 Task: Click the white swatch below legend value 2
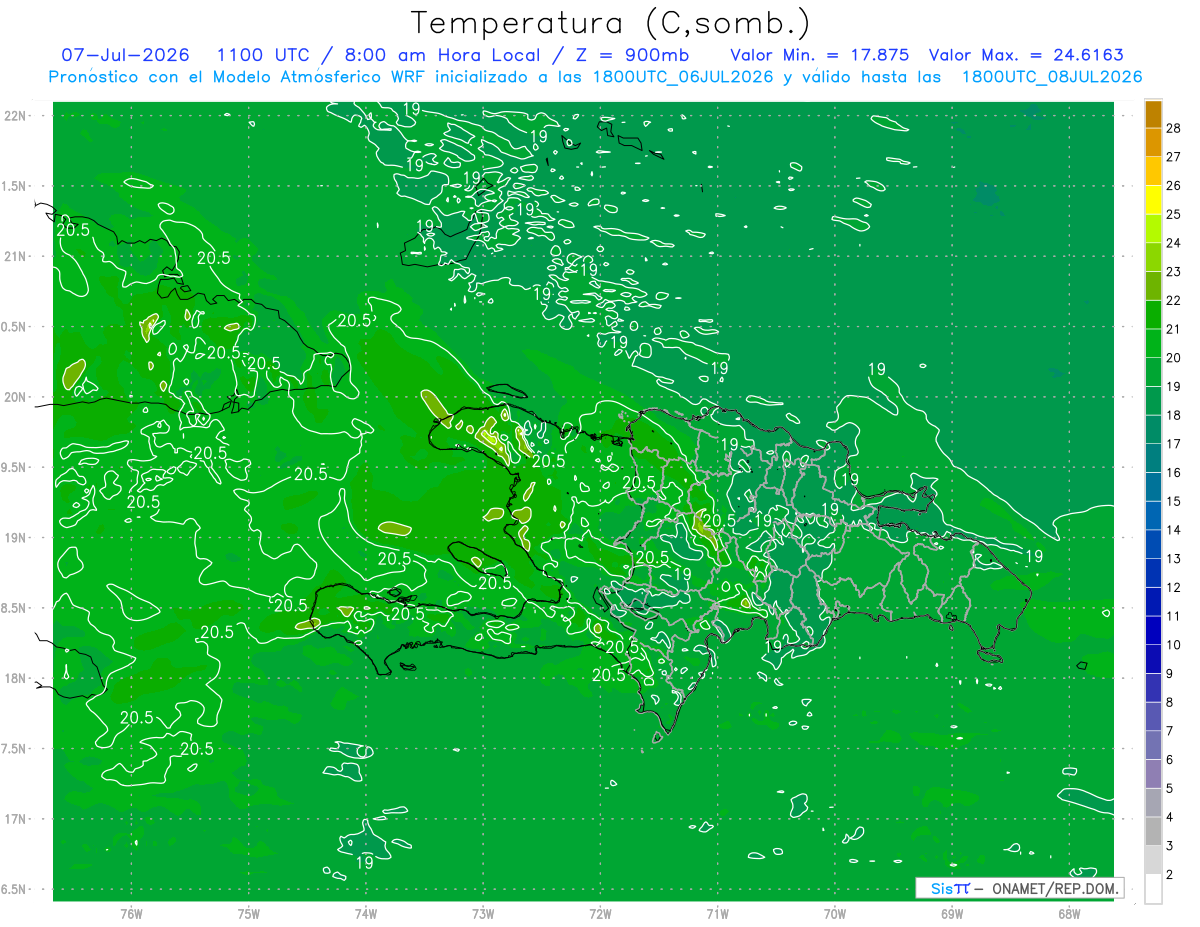[x=1153, y=889]
